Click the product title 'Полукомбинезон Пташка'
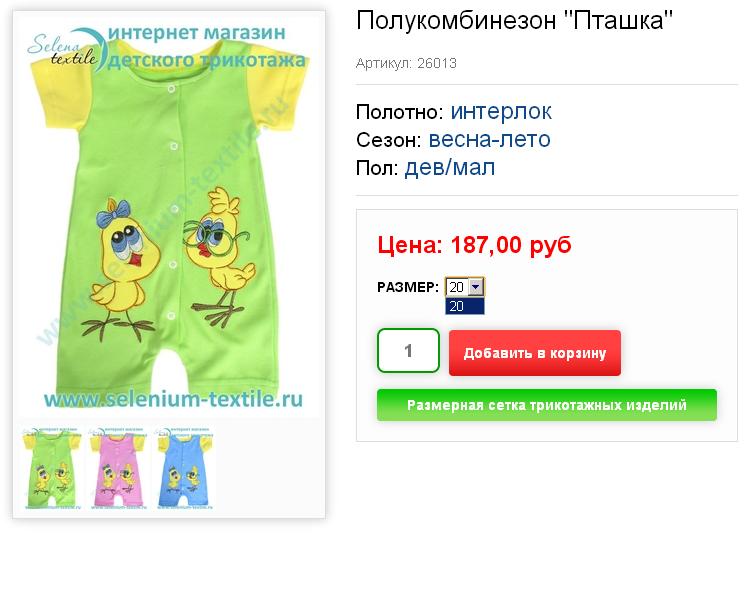The image size is (745, 604). (515, 20)
